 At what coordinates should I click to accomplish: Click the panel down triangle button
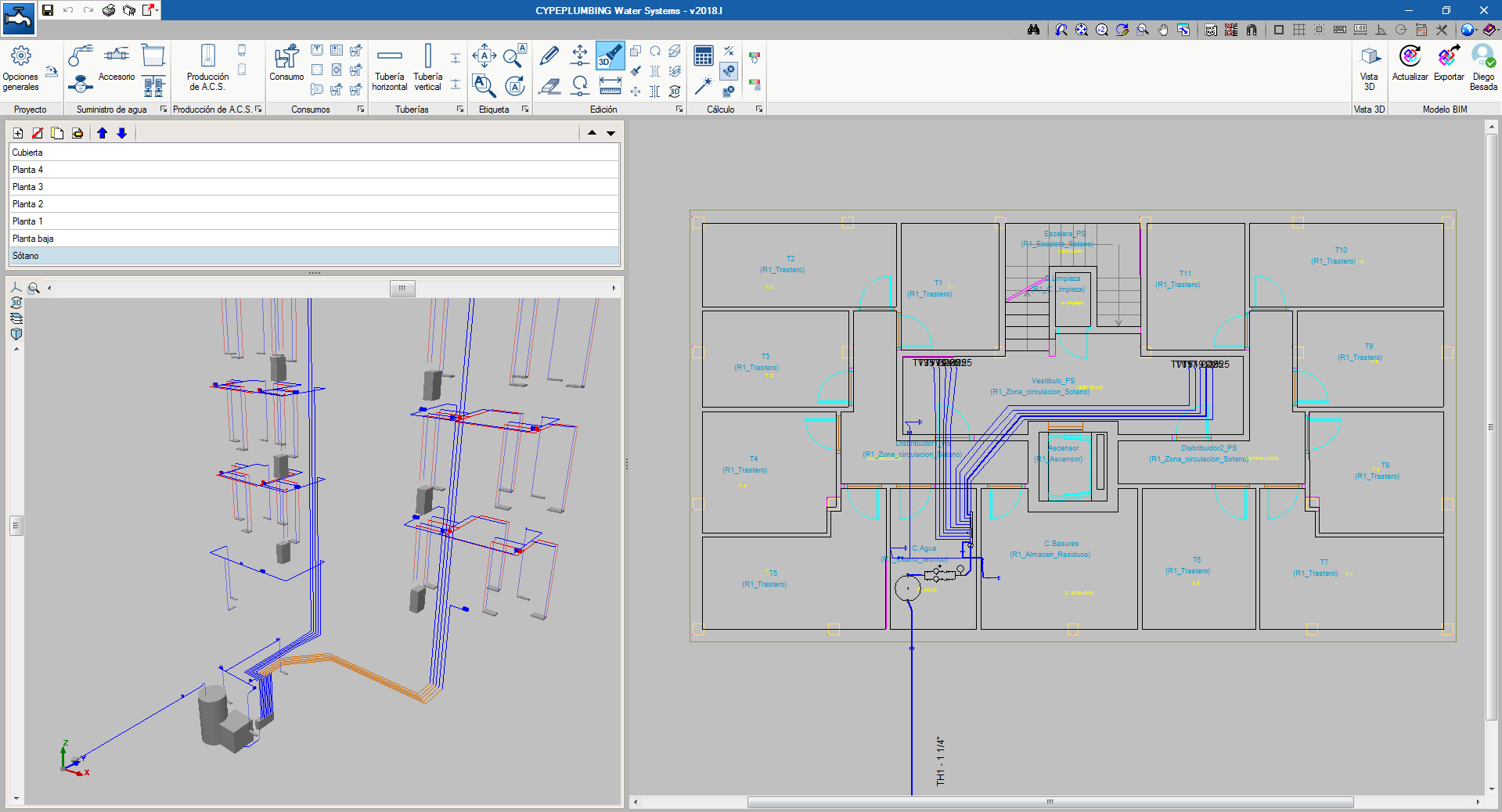pos(611,133)
